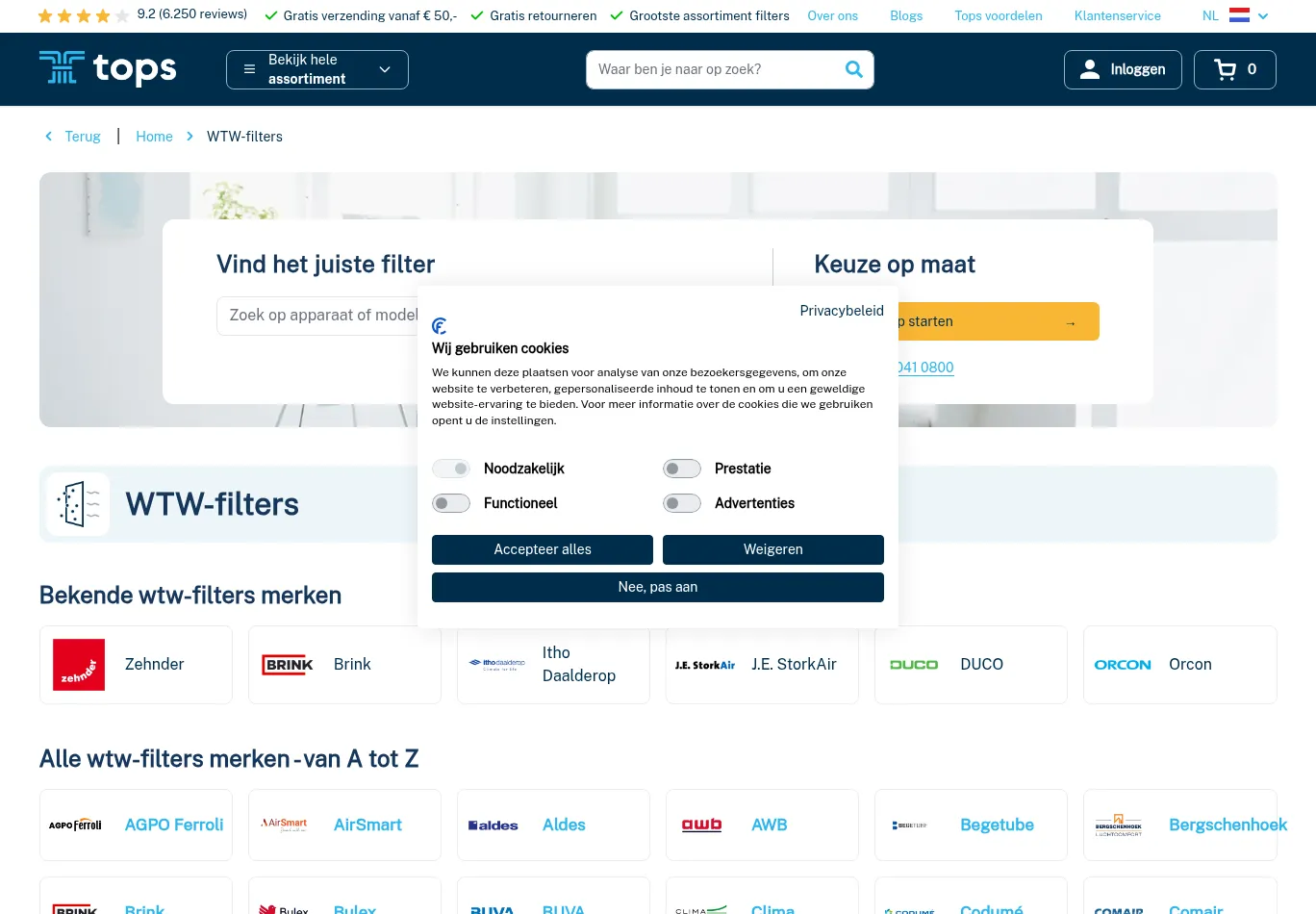Go to the Blogs menu item

pyautogui.click(x=905, y=15)
